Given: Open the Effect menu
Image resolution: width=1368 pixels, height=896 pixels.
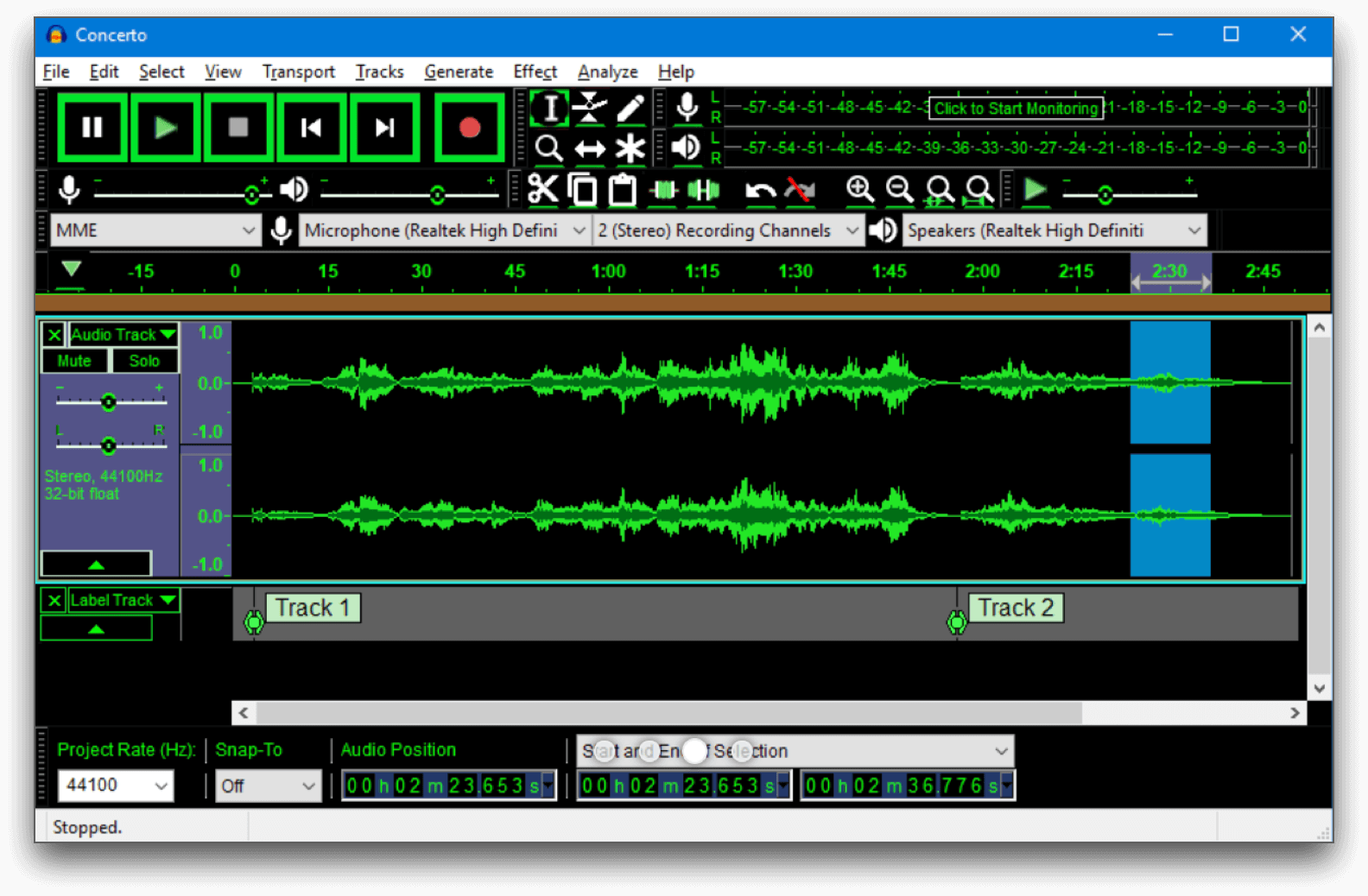Looking at the screenshot, I should coord(535,72).
